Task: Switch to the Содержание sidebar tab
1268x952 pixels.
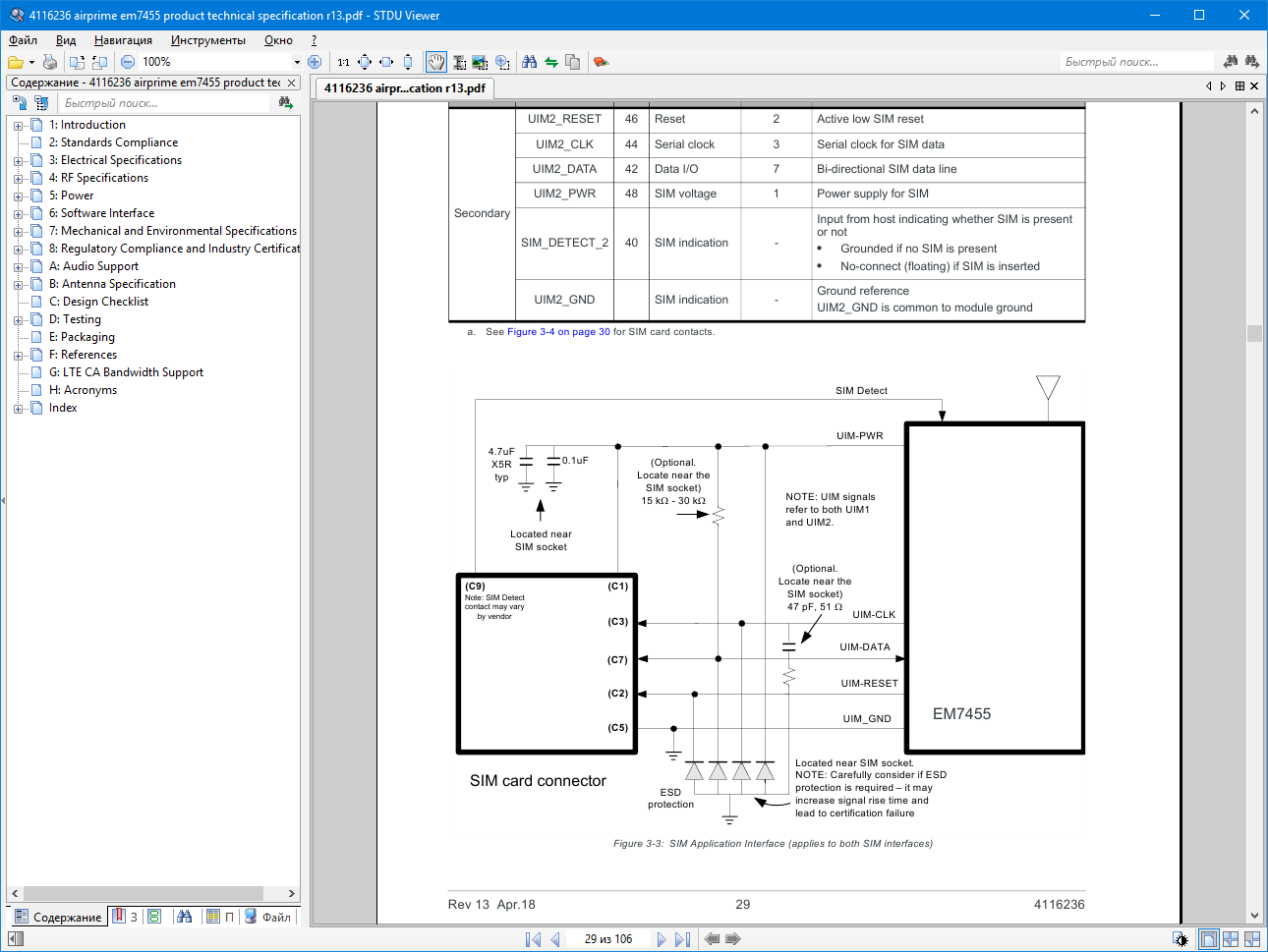Action: coord(58,917)
